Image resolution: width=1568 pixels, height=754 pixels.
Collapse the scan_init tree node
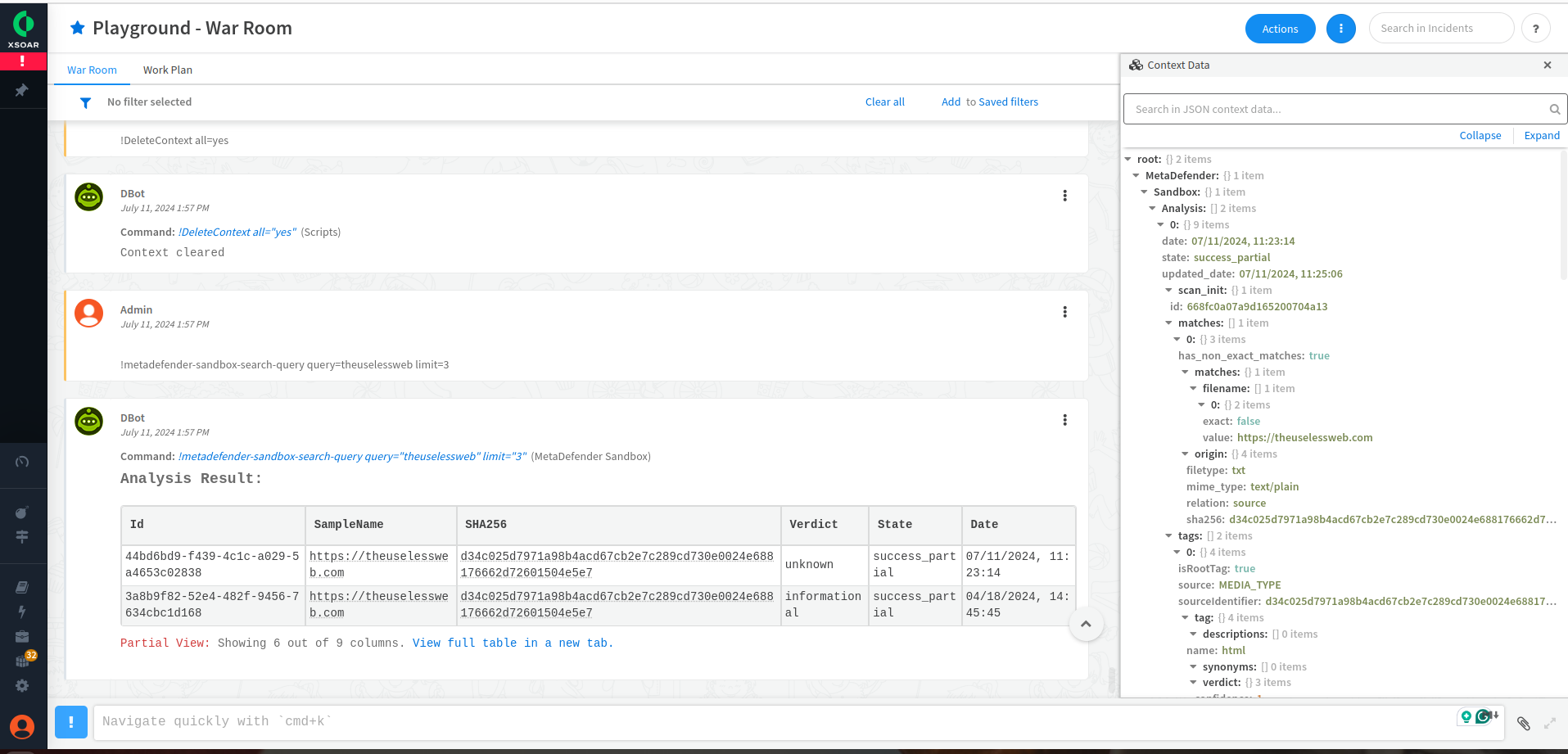click(1169, 291)
